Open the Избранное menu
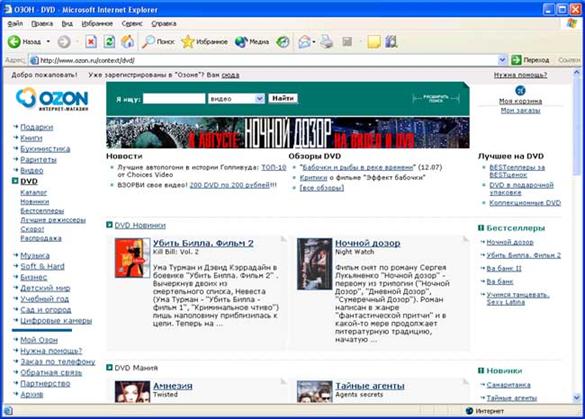Screen dimensions: 585x419 pyautogui.click(x=97, y=24)
